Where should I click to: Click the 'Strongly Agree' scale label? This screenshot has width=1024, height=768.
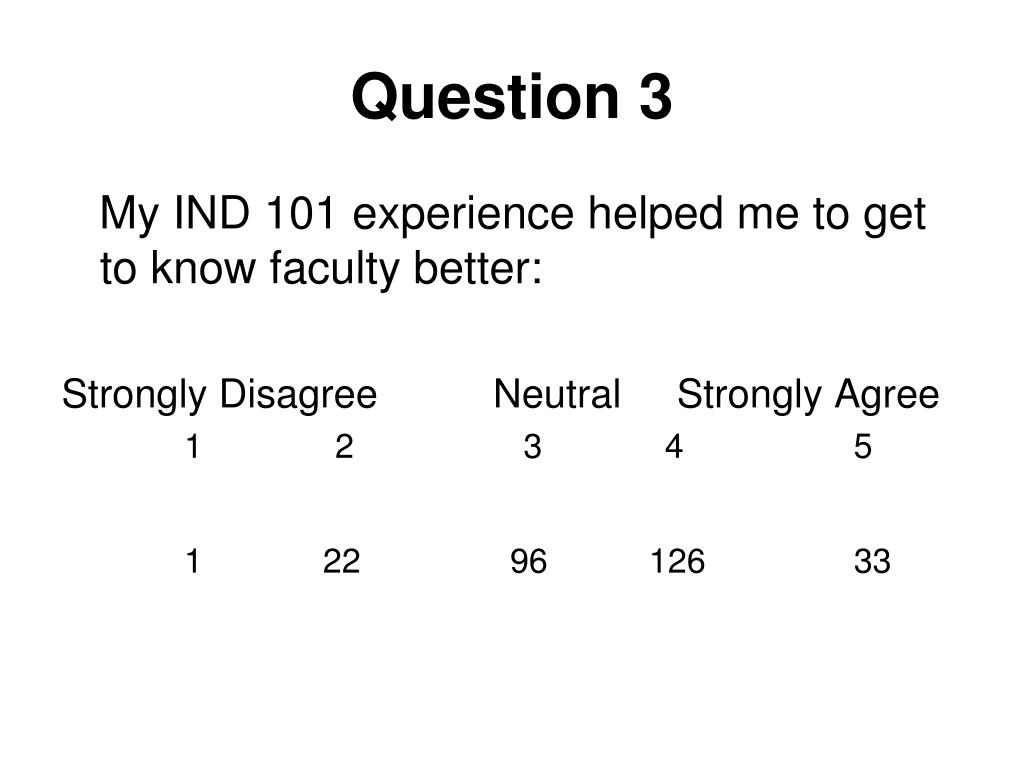(x=808, y=395)
